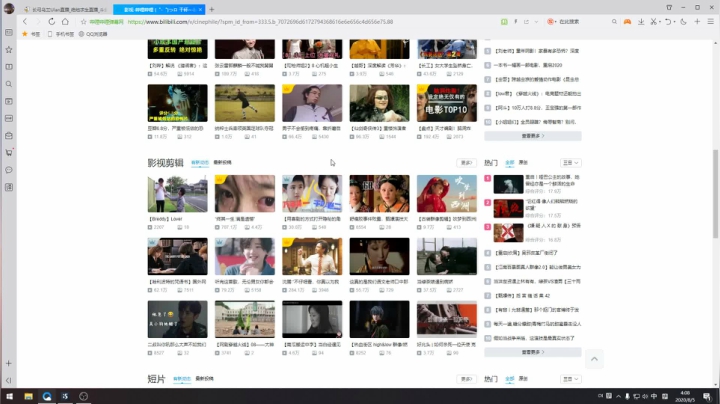Screen dimensions: 720x404
Task: Open the downloads icon in toolbar
Action: tap(641, 22)
